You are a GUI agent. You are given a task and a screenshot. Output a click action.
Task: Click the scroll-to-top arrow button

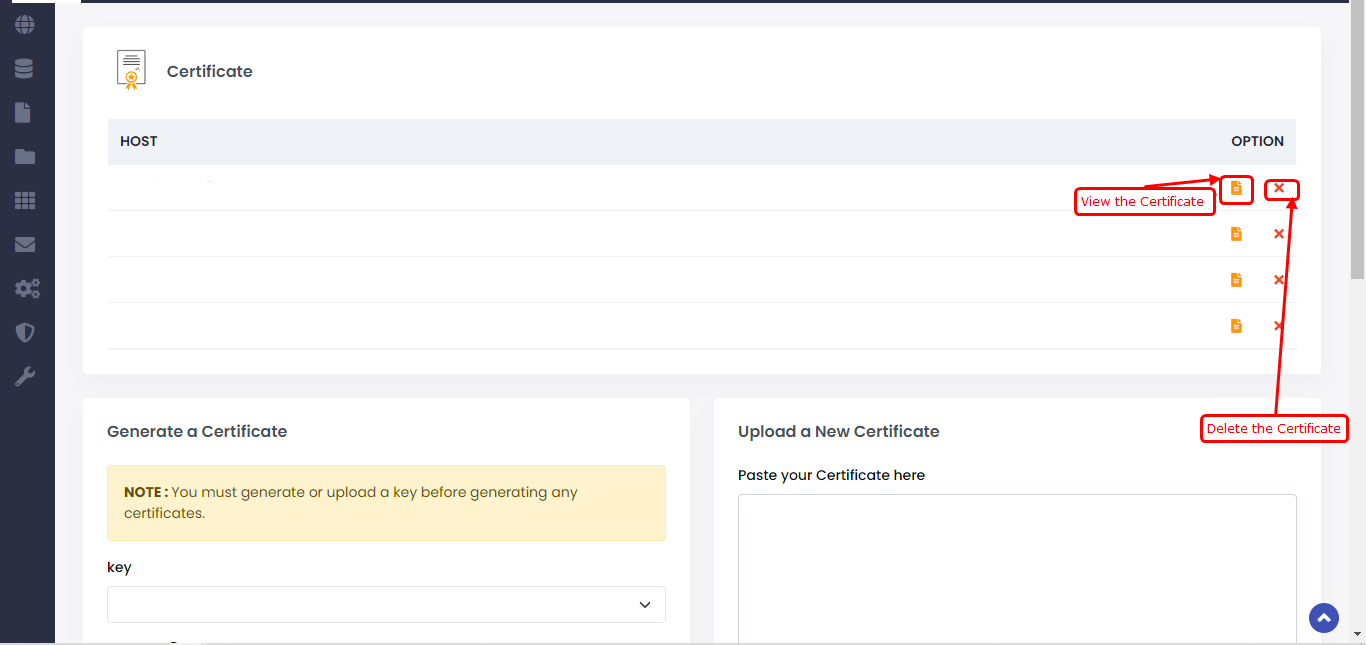[1324, 618]
